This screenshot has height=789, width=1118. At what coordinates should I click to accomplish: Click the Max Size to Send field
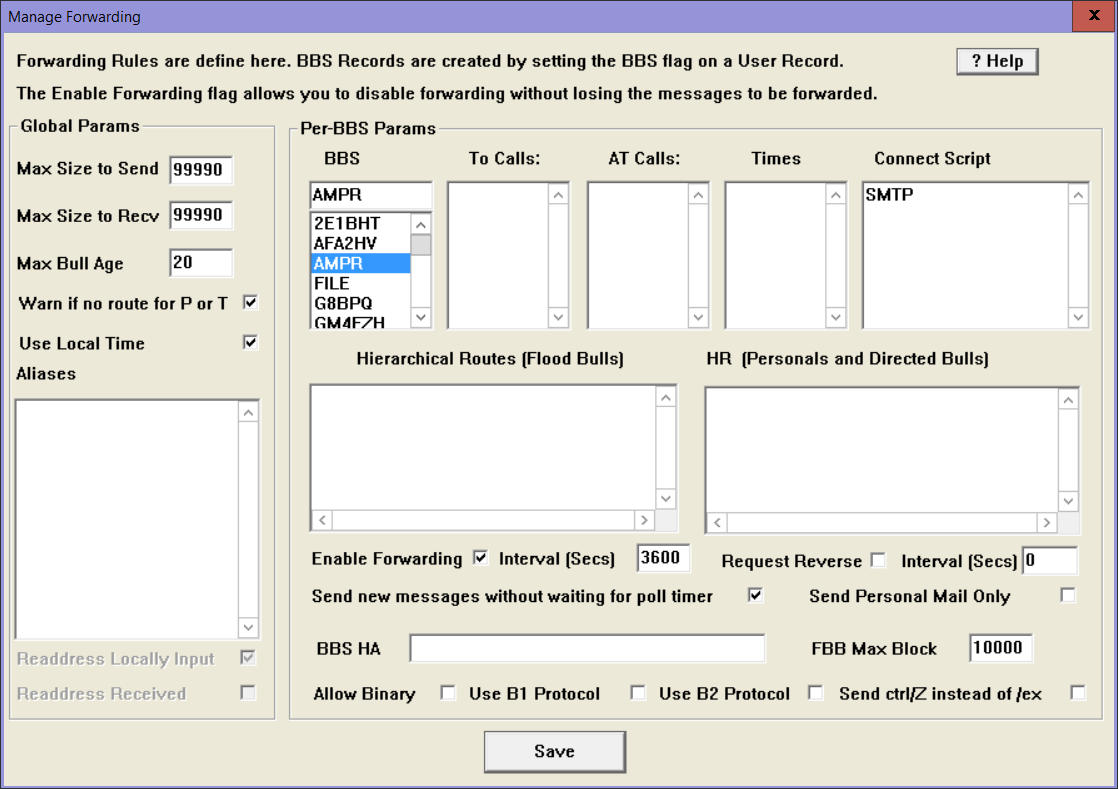[x=201, y=170]
